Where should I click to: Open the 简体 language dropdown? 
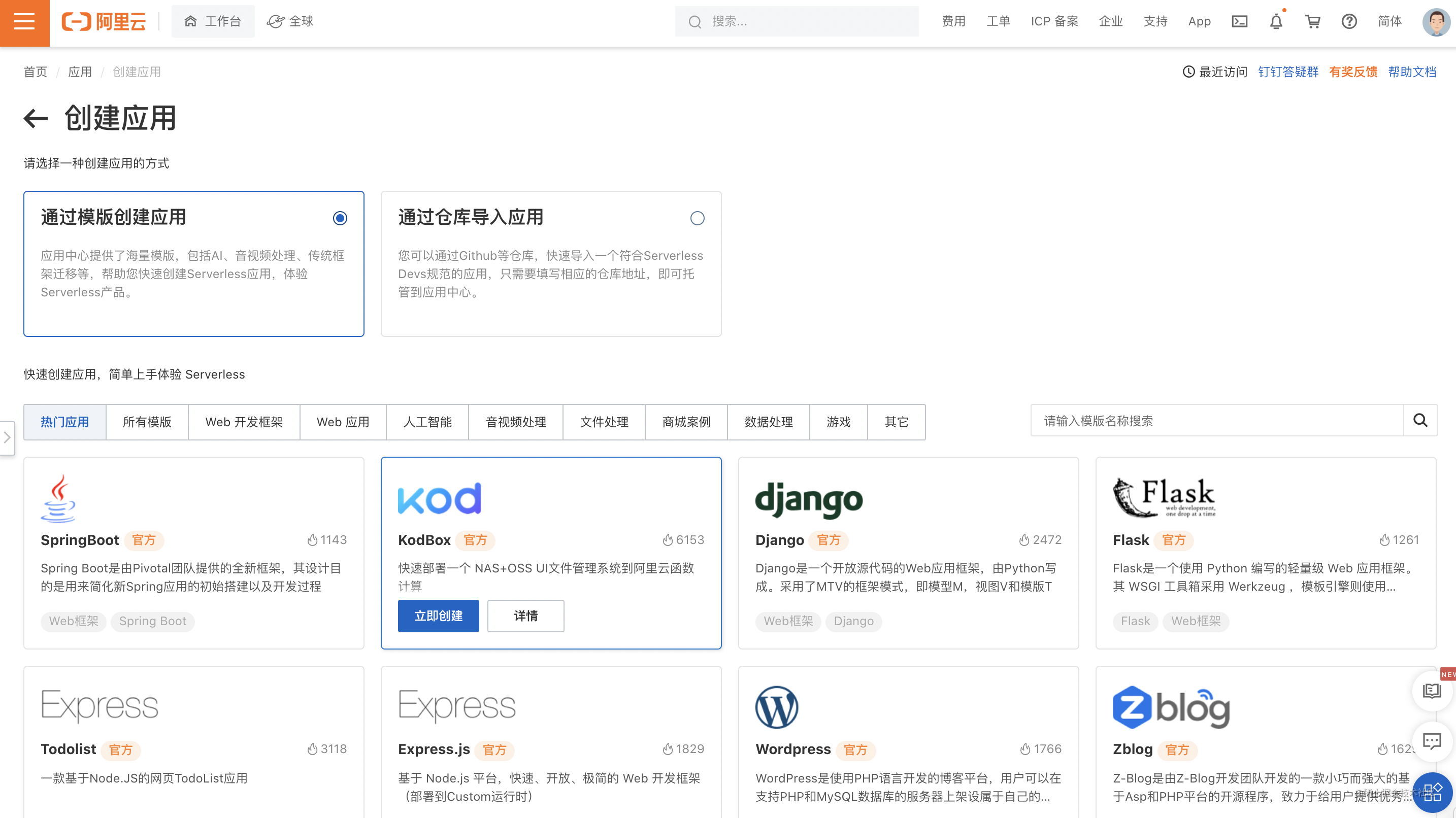(x=1389, y=21)
